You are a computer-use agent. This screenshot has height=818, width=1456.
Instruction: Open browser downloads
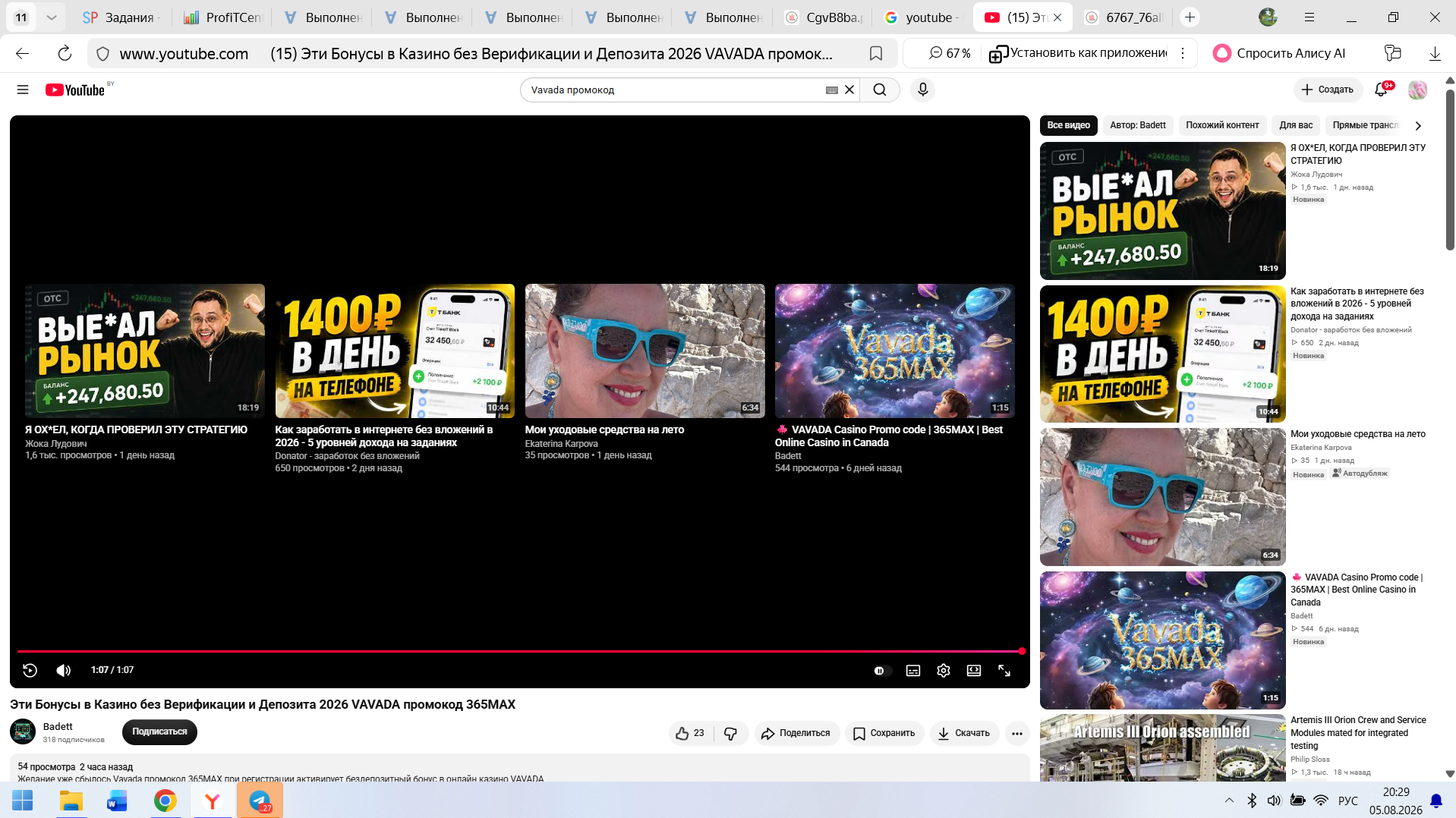point(1435,53)
